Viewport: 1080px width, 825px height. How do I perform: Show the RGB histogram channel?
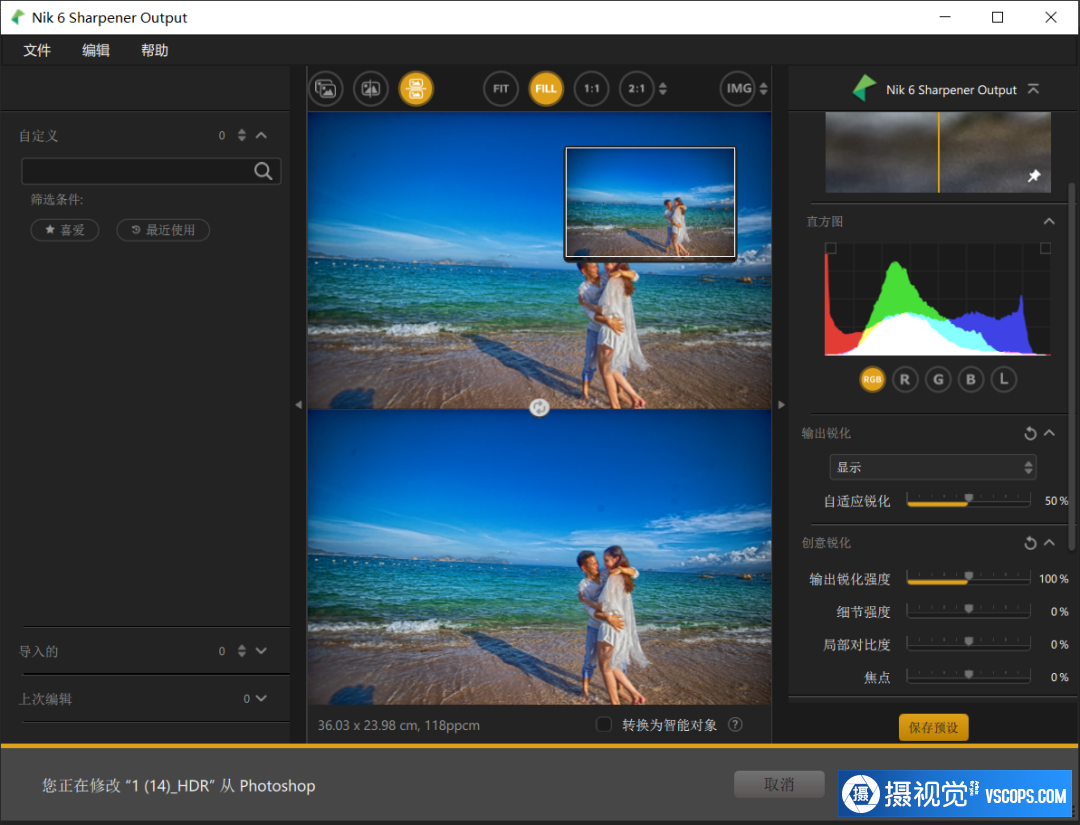pyautogui.click(x=872, y=379)
